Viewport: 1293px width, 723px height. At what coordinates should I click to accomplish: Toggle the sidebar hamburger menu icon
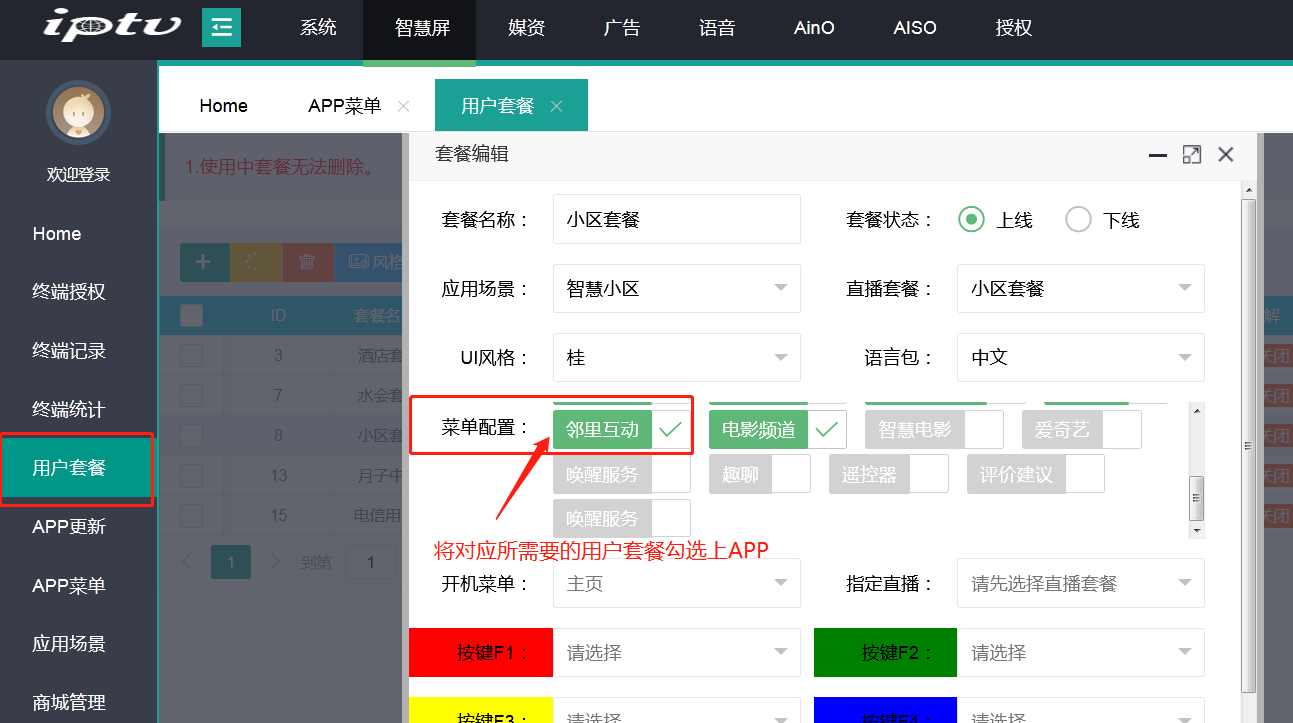(x=221, y=27)
